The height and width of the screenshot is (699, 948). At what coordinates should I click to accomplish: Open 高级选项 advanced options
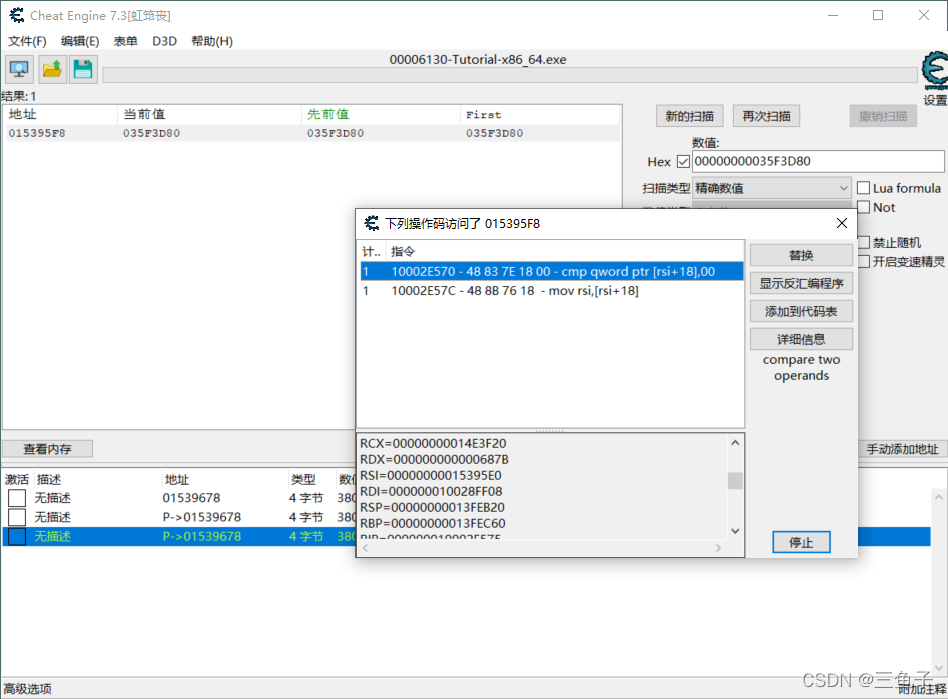[28, 689]
